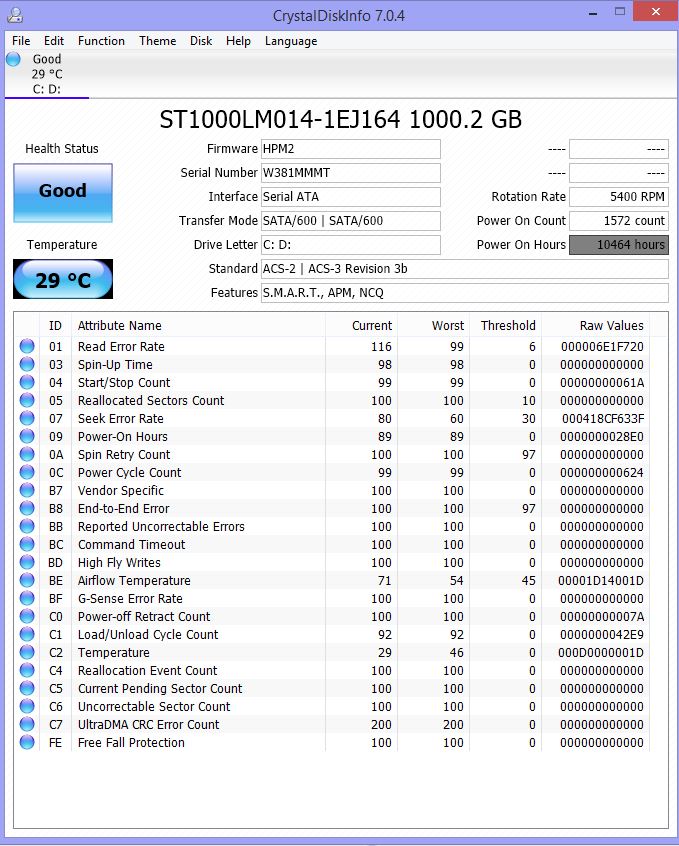Screen dimensions: 679x846
Task: Click status orb for Power Cycle Count
Action: point(27,472)
